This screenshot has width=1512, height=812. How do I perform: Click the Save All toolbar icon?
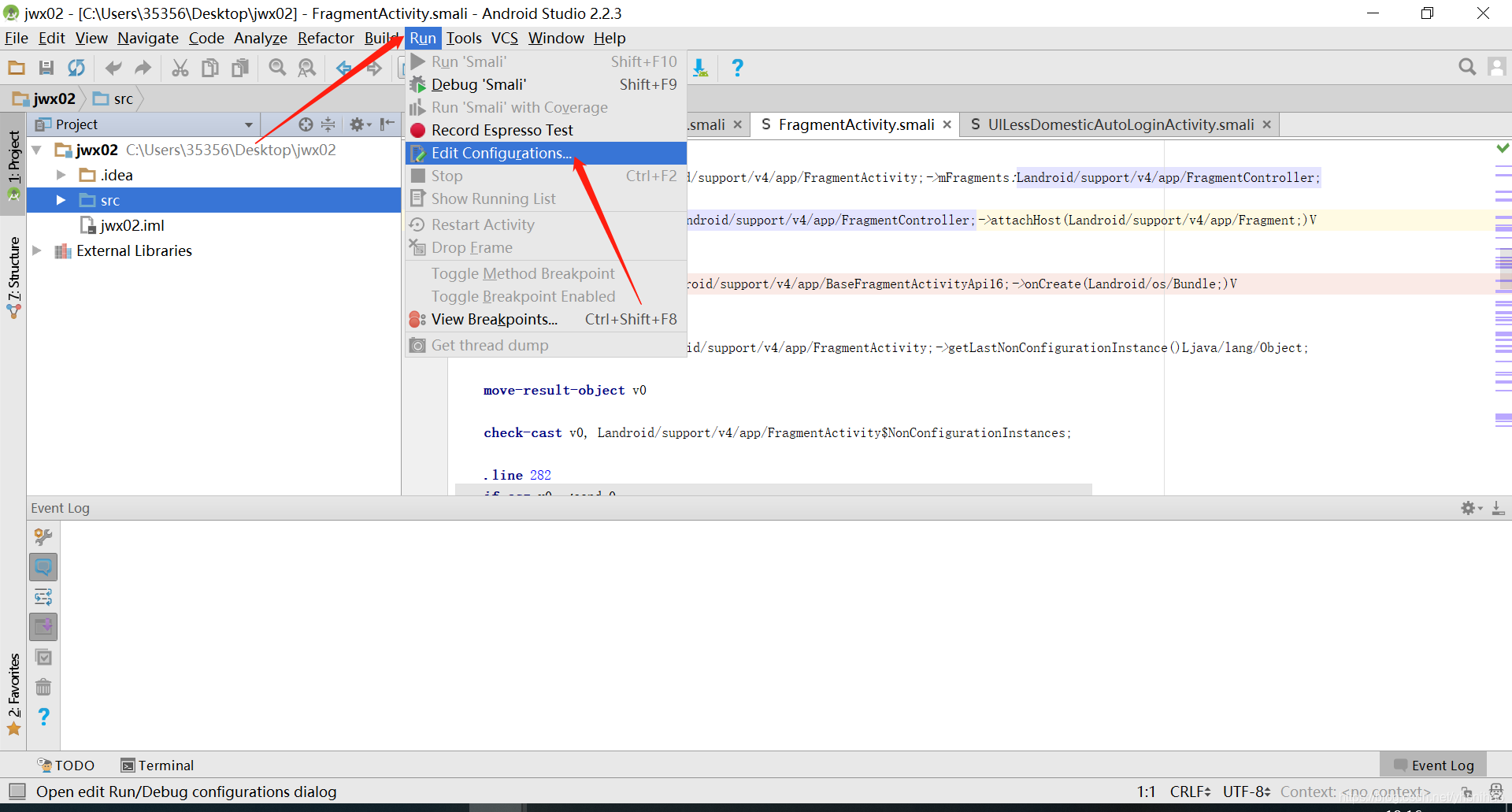pos(46,68)
